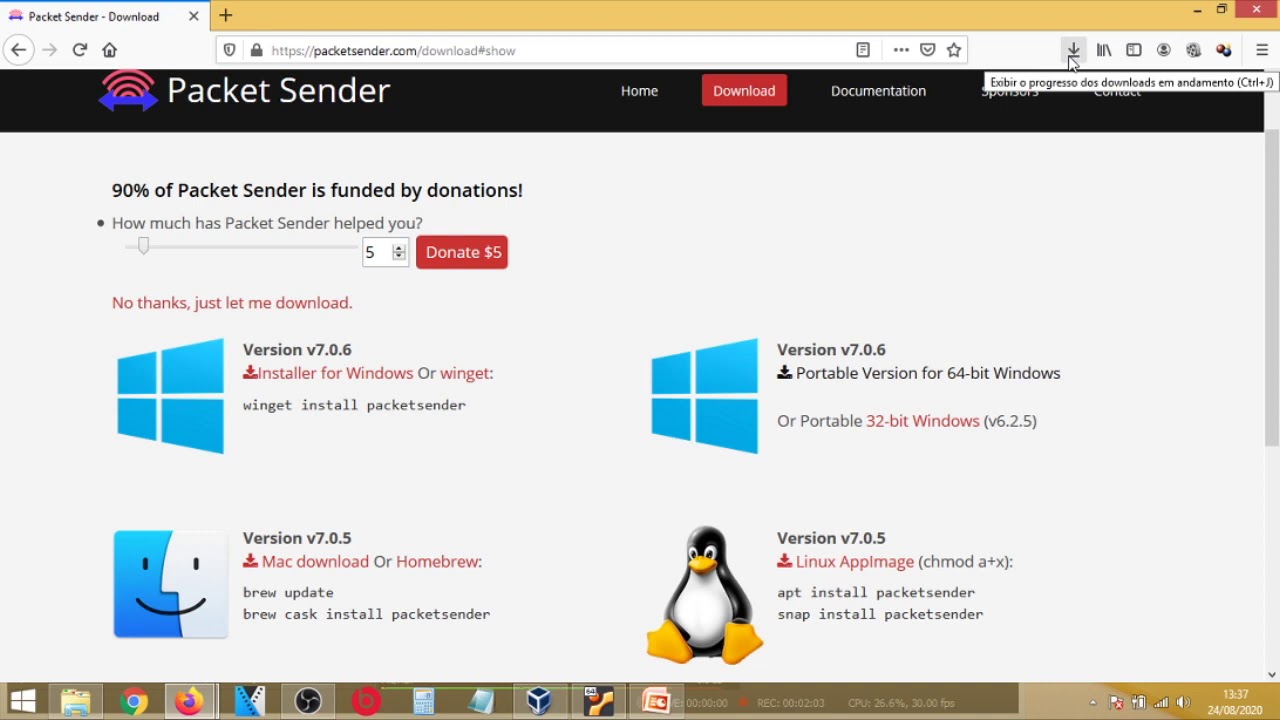
Task: Open the Homebrew link
Action: [x=437, y=562]
